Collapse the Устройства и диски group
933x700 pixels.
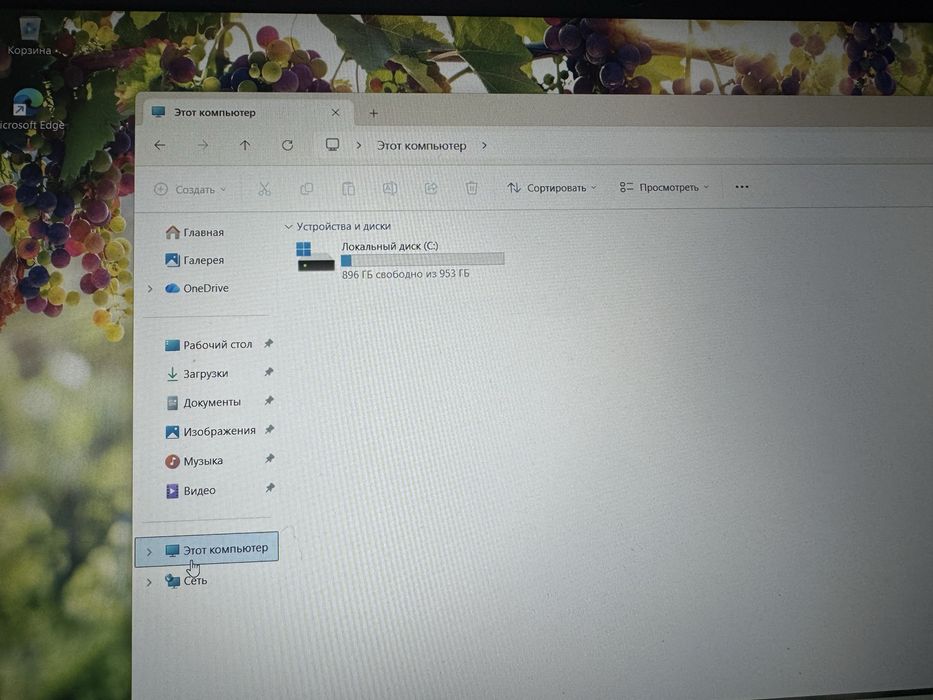click(x=288, y=227)
